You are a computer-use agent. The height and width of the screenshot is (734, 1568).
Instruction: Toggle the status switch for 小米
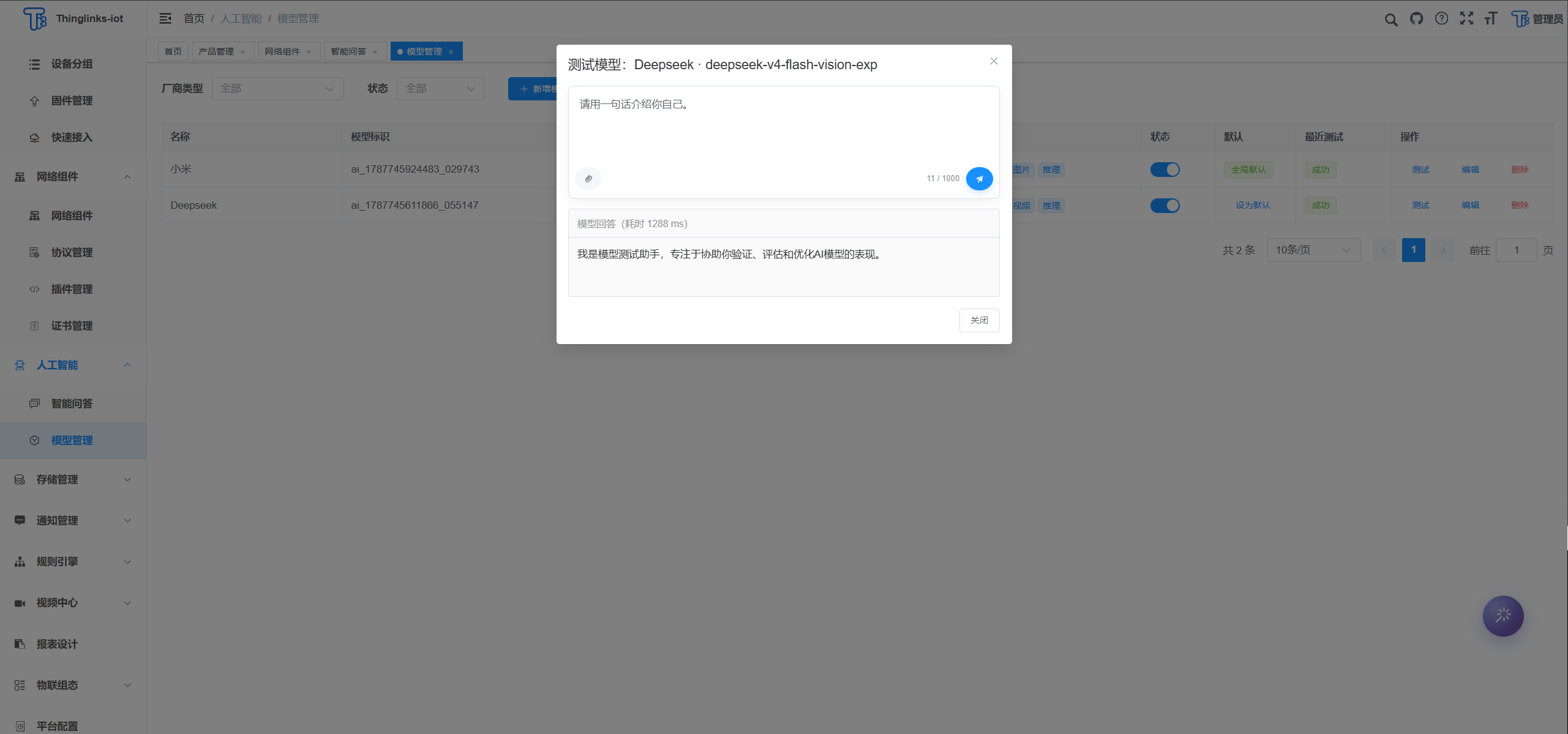click(x=1165, y=170)
